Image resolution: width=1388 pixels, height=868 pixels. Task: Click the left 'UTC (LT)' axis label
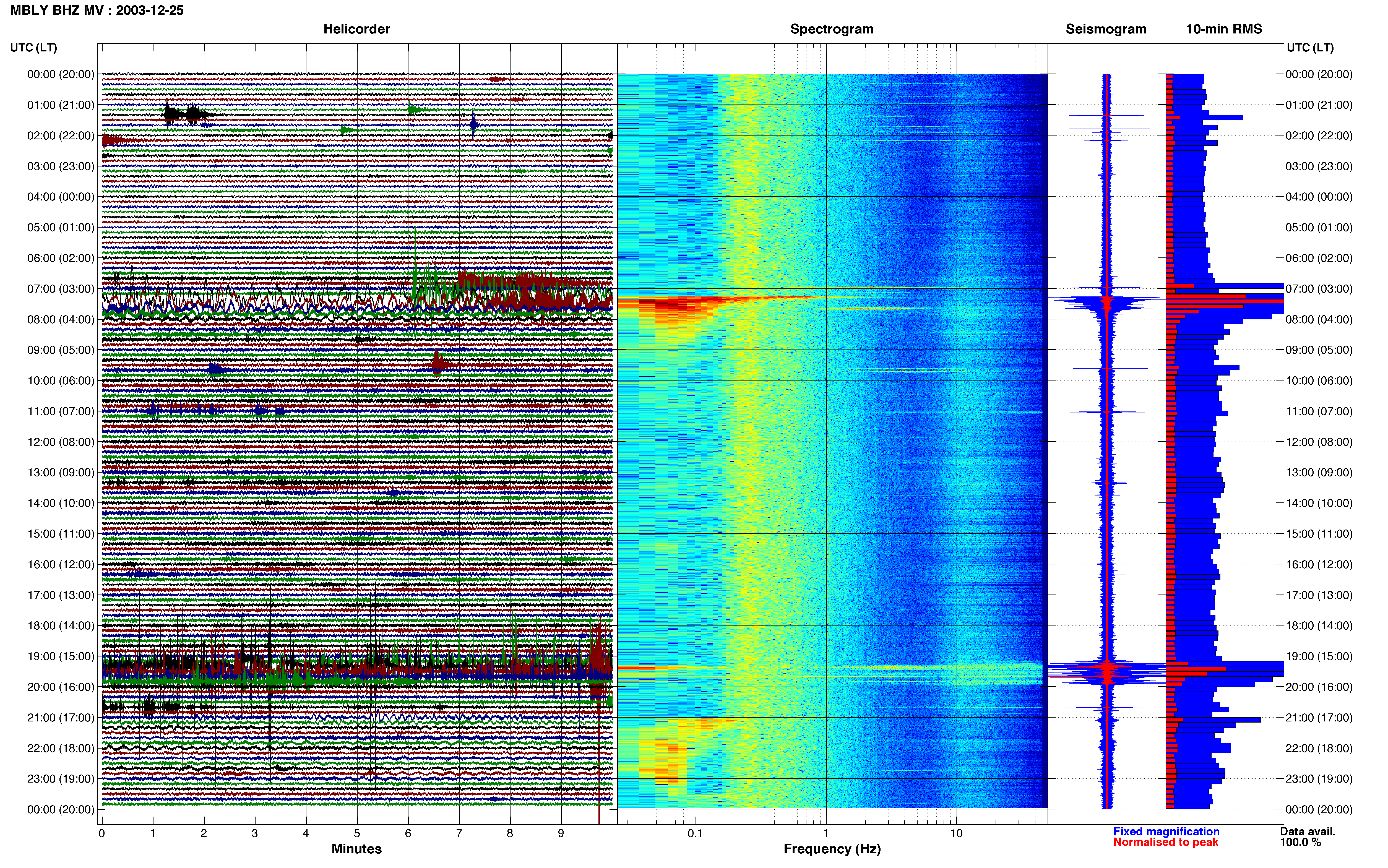34,47
